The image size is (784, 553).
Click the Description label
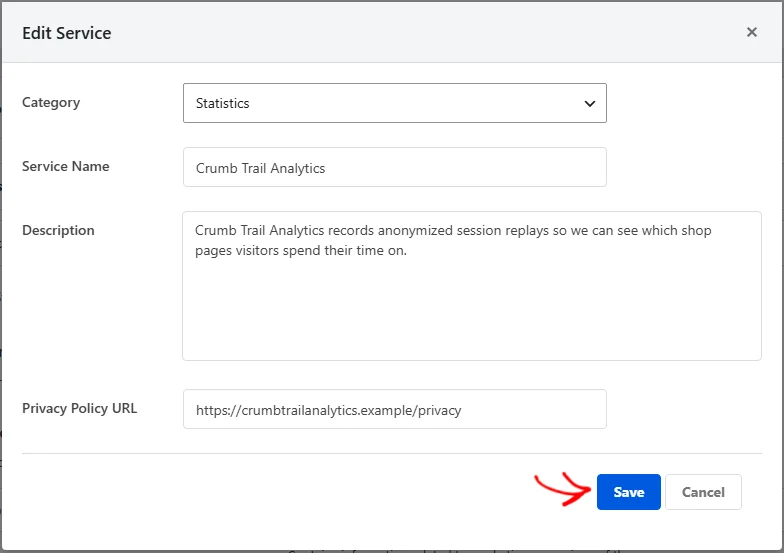[x=58, y=230]
